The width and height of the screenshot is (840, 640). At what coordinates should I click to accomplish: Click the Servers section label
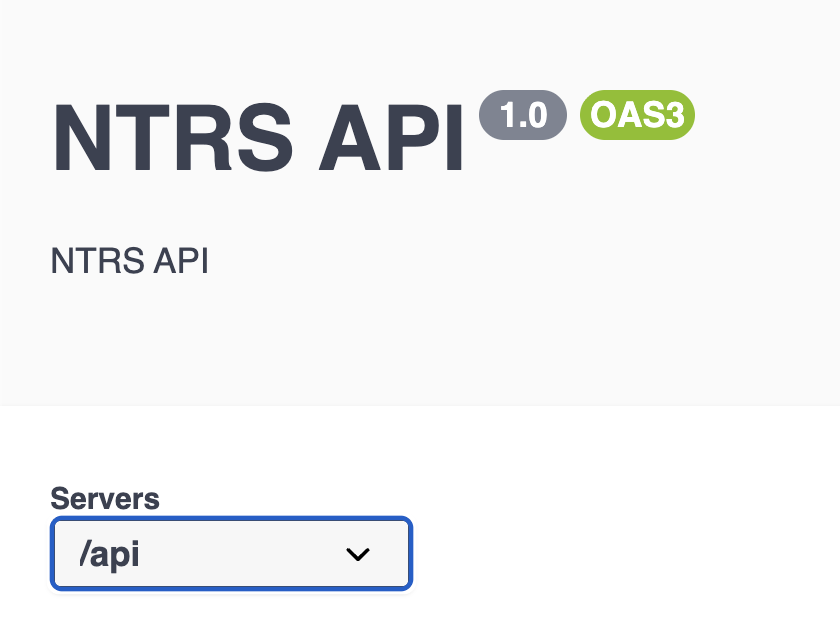click(105, 499)
